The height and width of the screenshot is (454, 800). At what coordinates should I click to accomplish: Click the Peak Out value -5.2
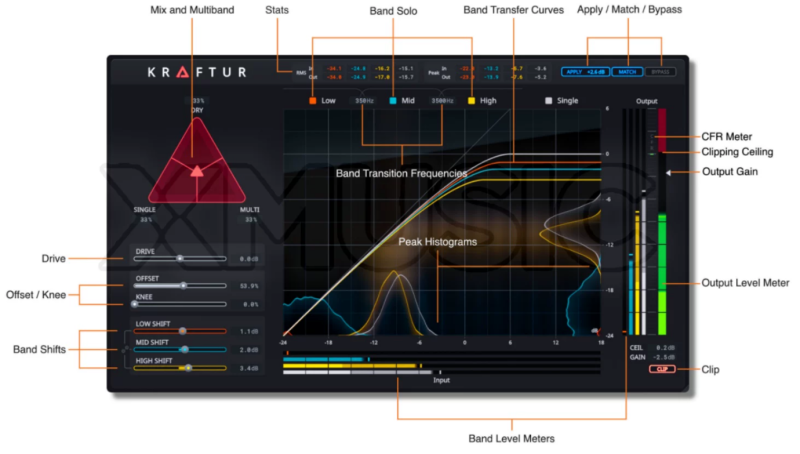tap(540, 77)
